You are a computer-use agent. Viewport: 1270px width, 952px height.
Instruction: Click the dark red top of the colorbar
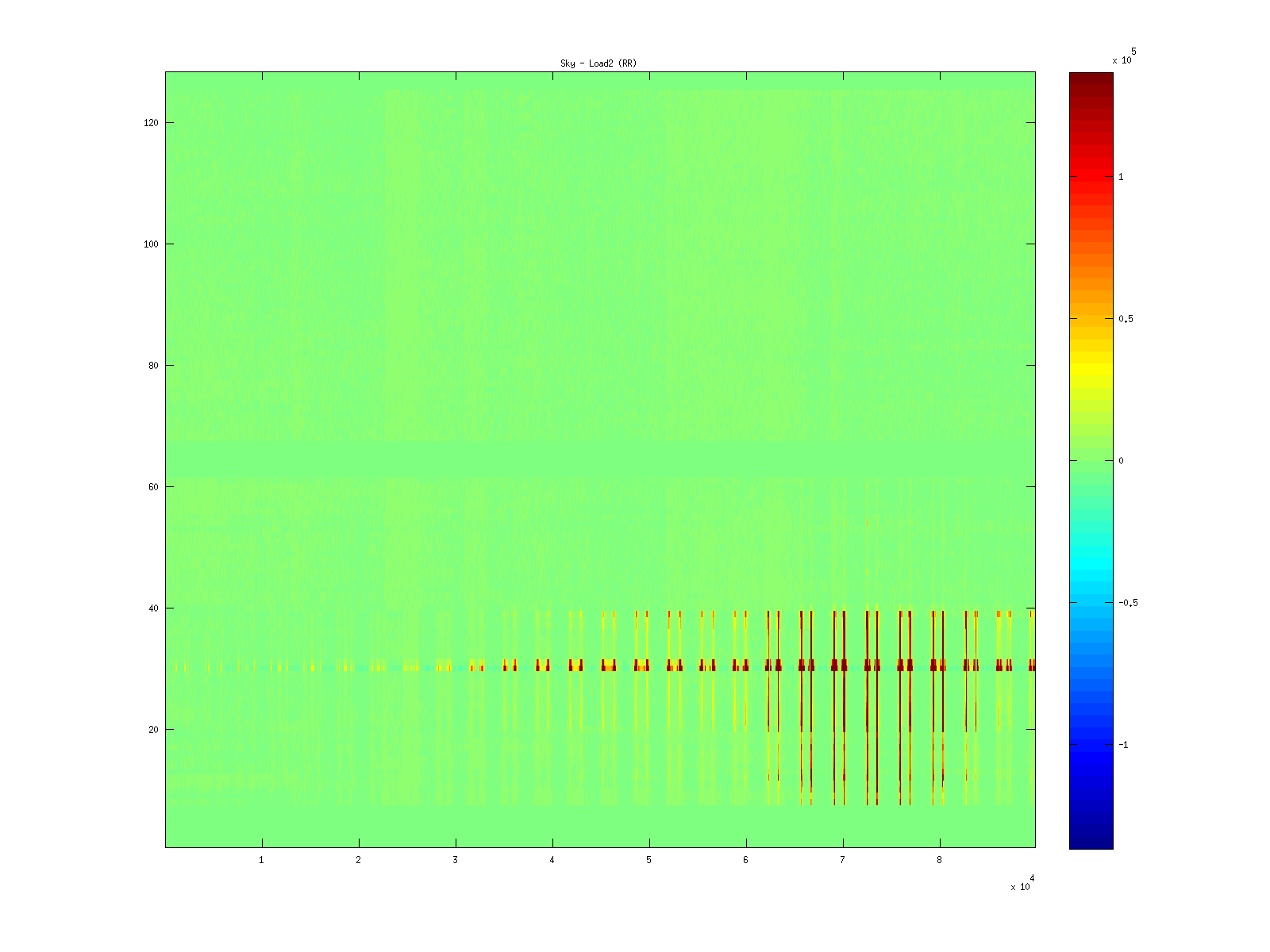click(1091, 79)
